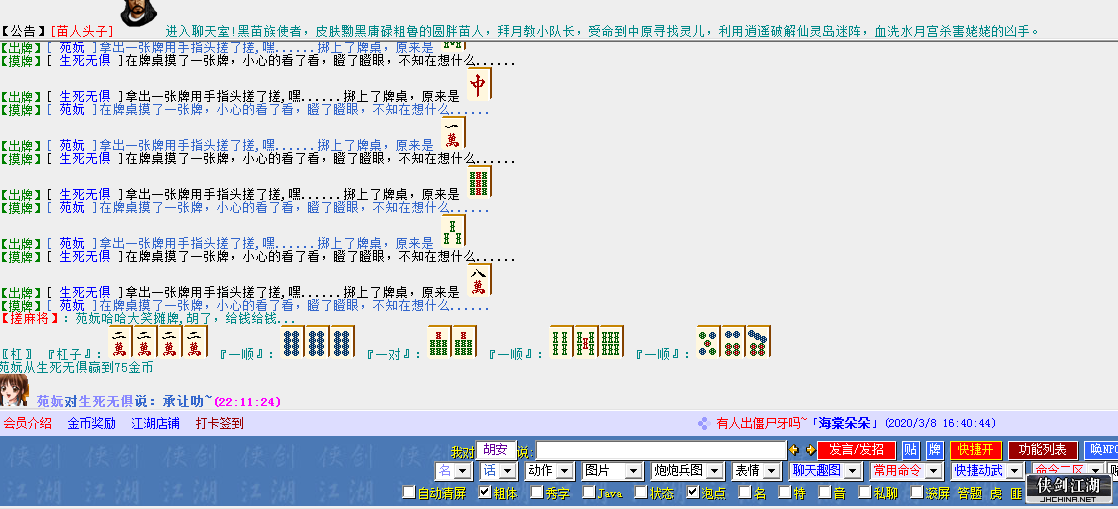The height and width of the screenshot is (509, 1118).
Task: Enable the 秀字 checkbox
Action: 537,492
